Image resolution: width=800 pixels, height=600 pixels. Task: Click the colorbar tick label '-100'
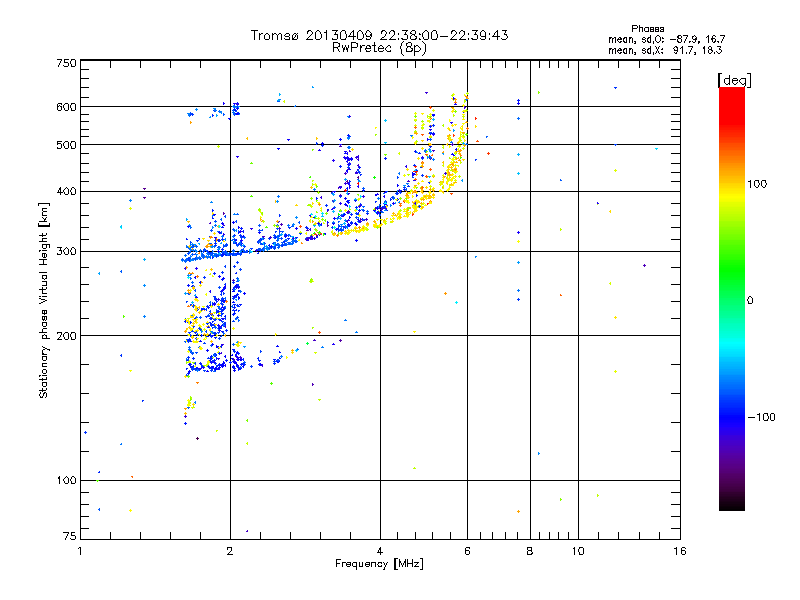coord(761,417)
